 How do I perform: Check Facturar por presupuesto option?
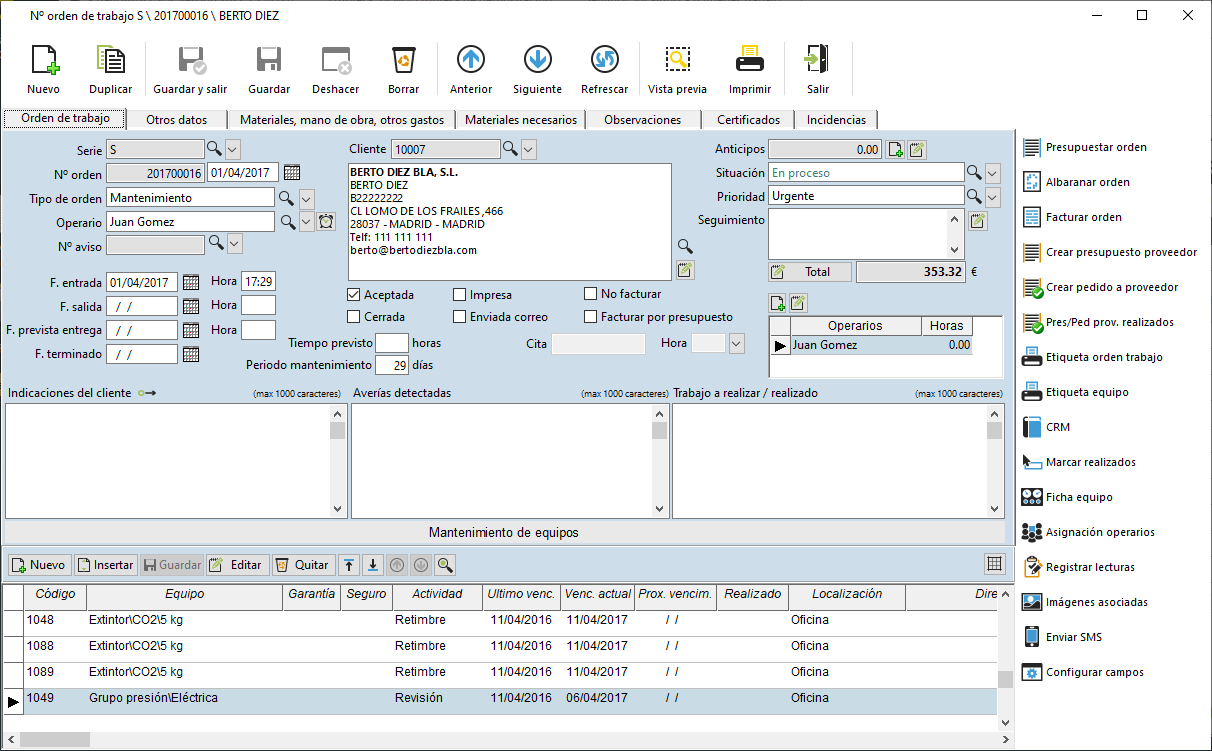tap(591, 317)
